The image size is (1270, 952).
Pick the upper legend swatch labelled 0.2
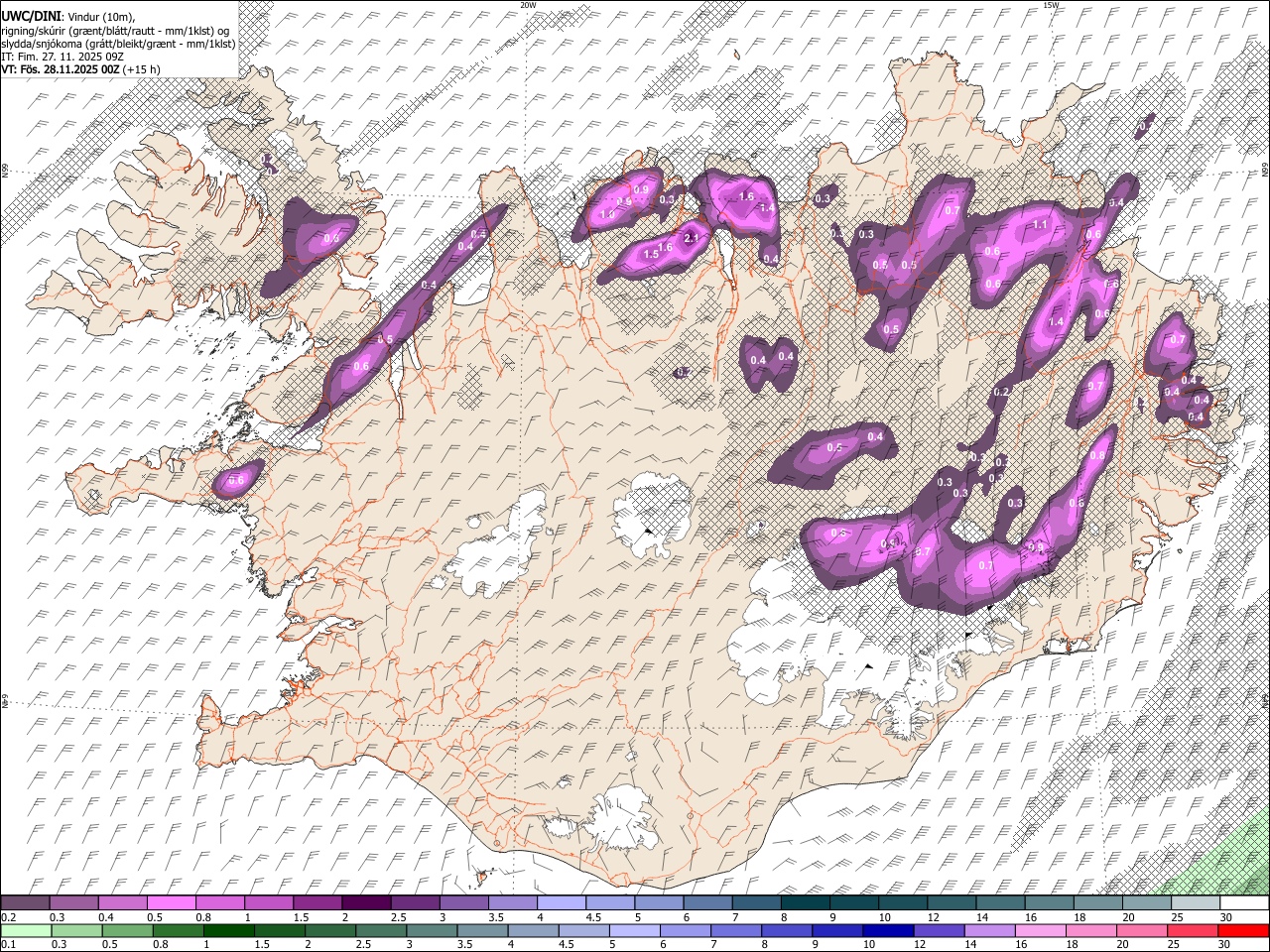pyautogui.click(x=25, y=903)
